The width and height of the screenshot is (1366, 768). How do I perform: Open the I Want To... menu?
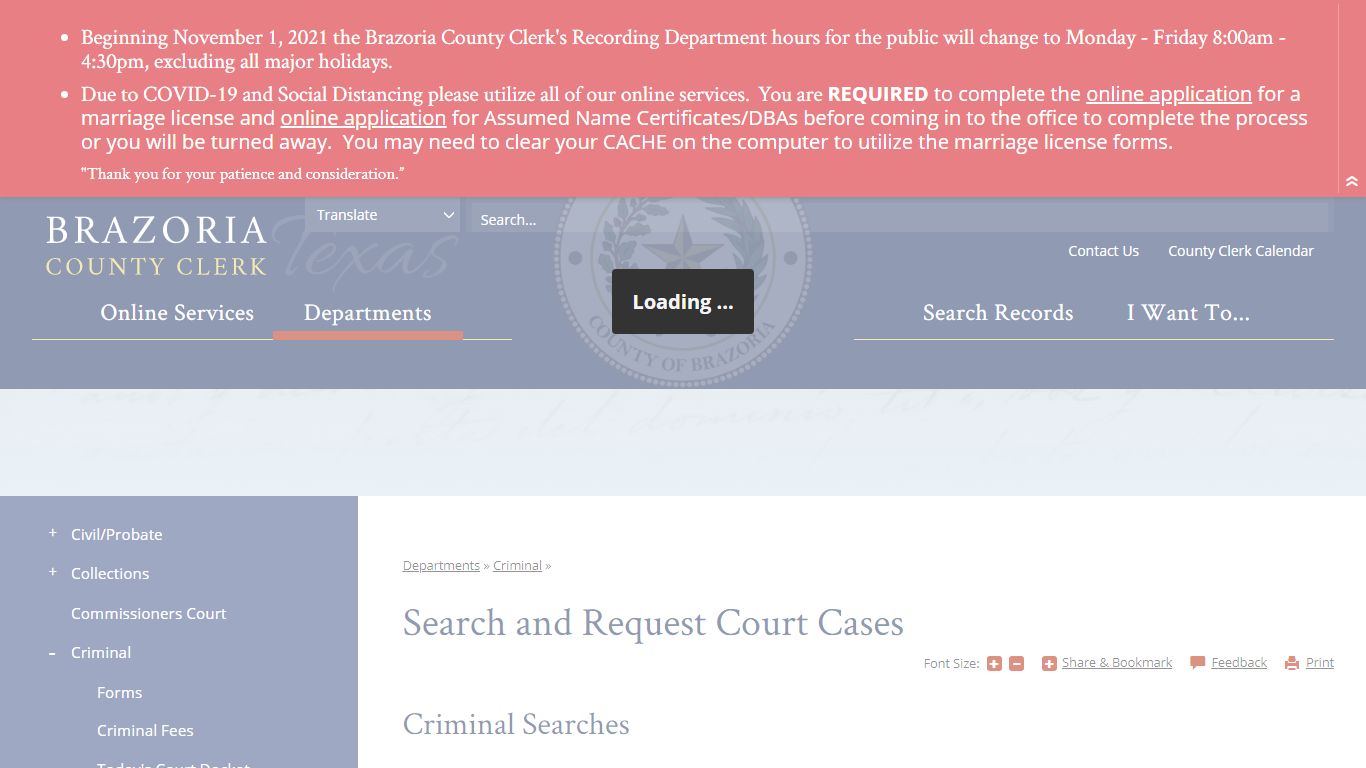coord(1188,313)
